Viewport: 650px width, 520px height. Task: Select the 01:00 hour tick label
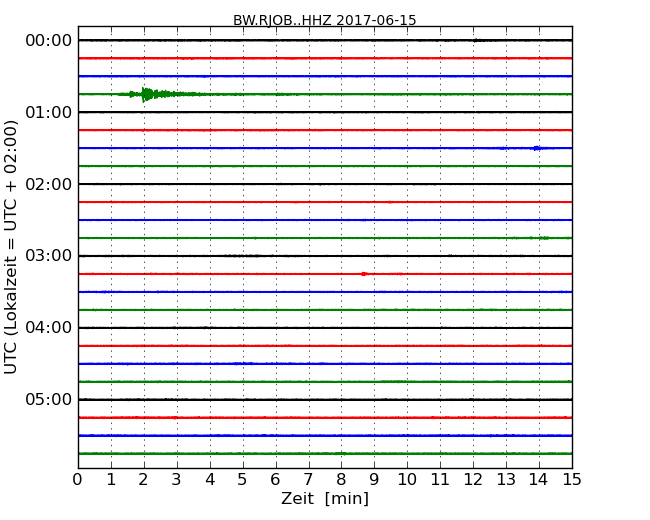[x=49, y=112]
